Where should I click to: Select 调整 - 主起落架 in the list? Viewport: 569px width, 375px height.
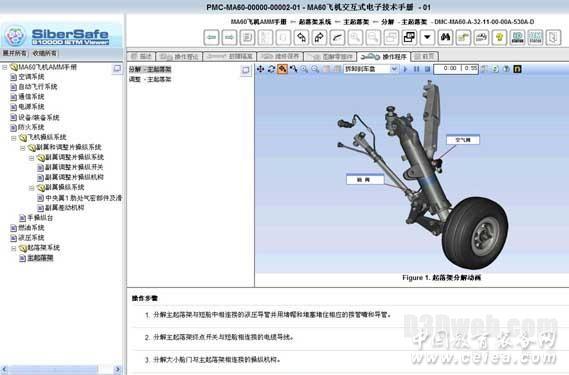pyautogui.click(x=150, y=79)
